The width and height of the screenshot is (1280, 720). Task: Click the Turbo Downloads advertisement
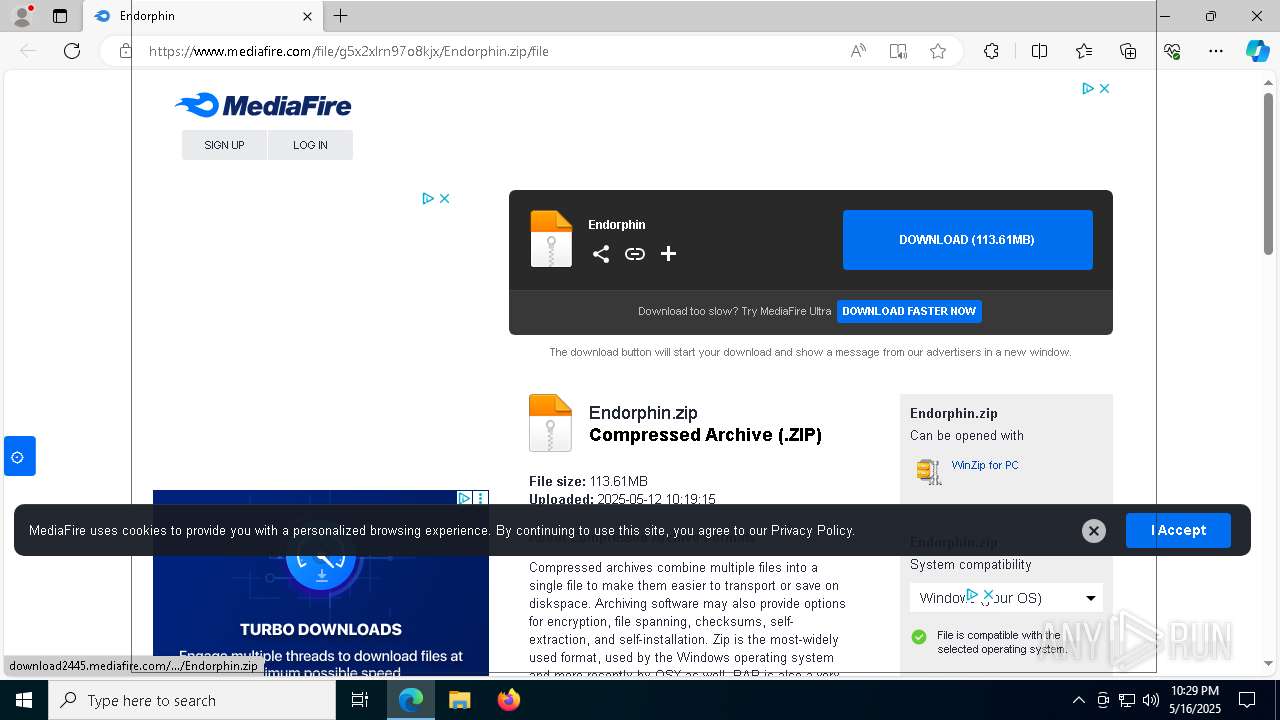[x=321, y=583]
